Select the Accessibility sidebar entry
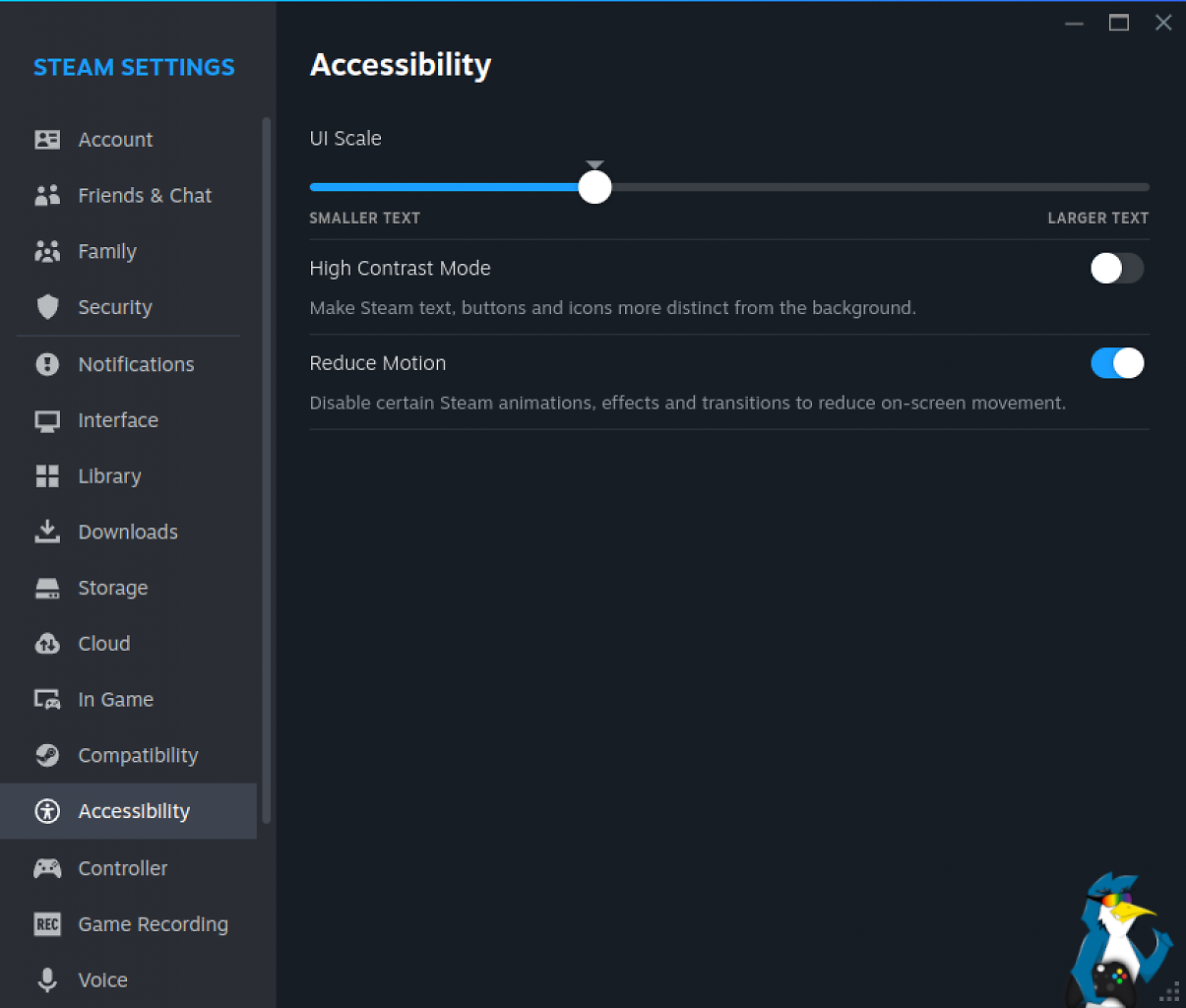This screenshot has height=1008, width=1186. coord(128,811)
